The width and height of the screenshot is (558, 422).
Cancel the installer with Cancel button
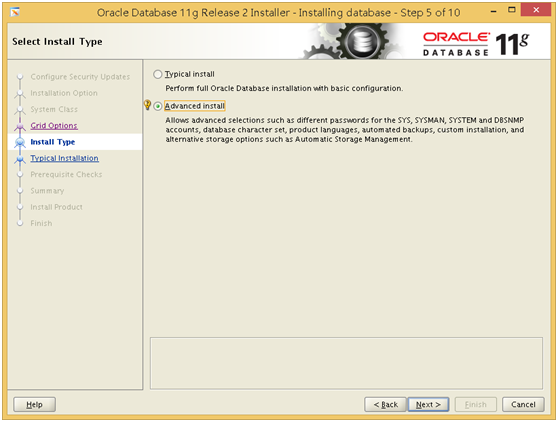point(523,405)
